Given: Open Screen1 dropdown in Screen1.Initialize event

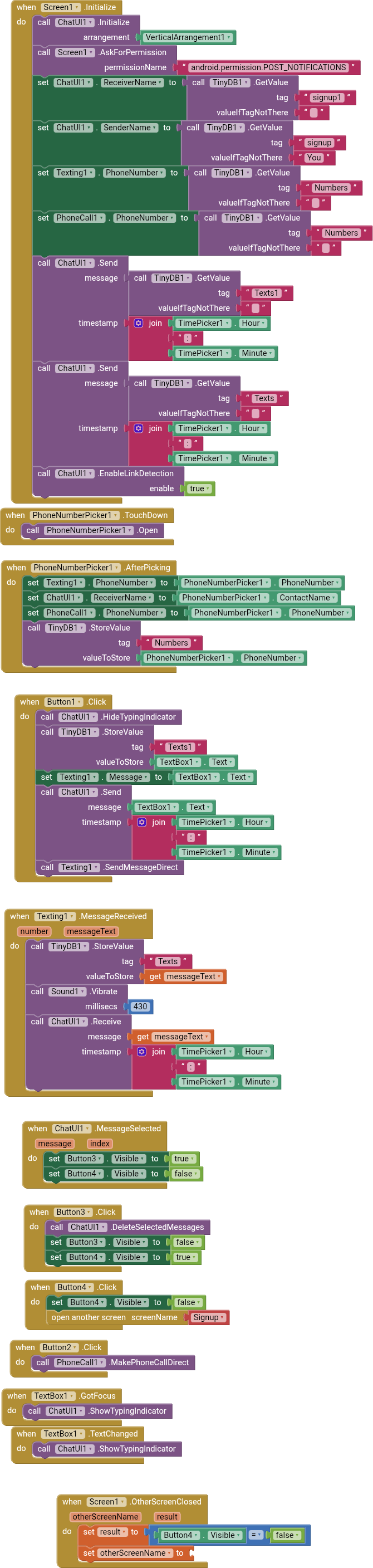Looking at the screenshot, I should pyautogui.click(x=61, y=7).
